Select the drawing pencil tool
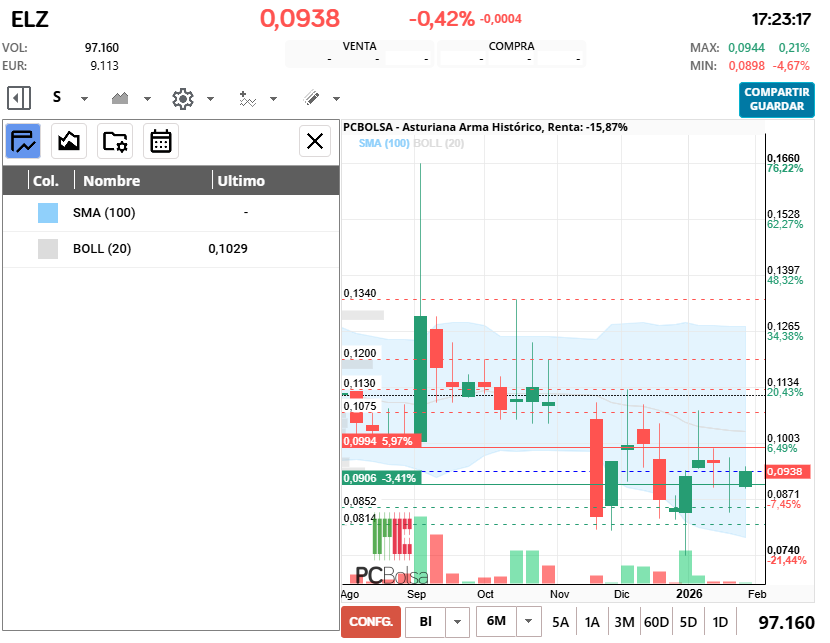This screenshot has width=830, height=643. [311, 98]
